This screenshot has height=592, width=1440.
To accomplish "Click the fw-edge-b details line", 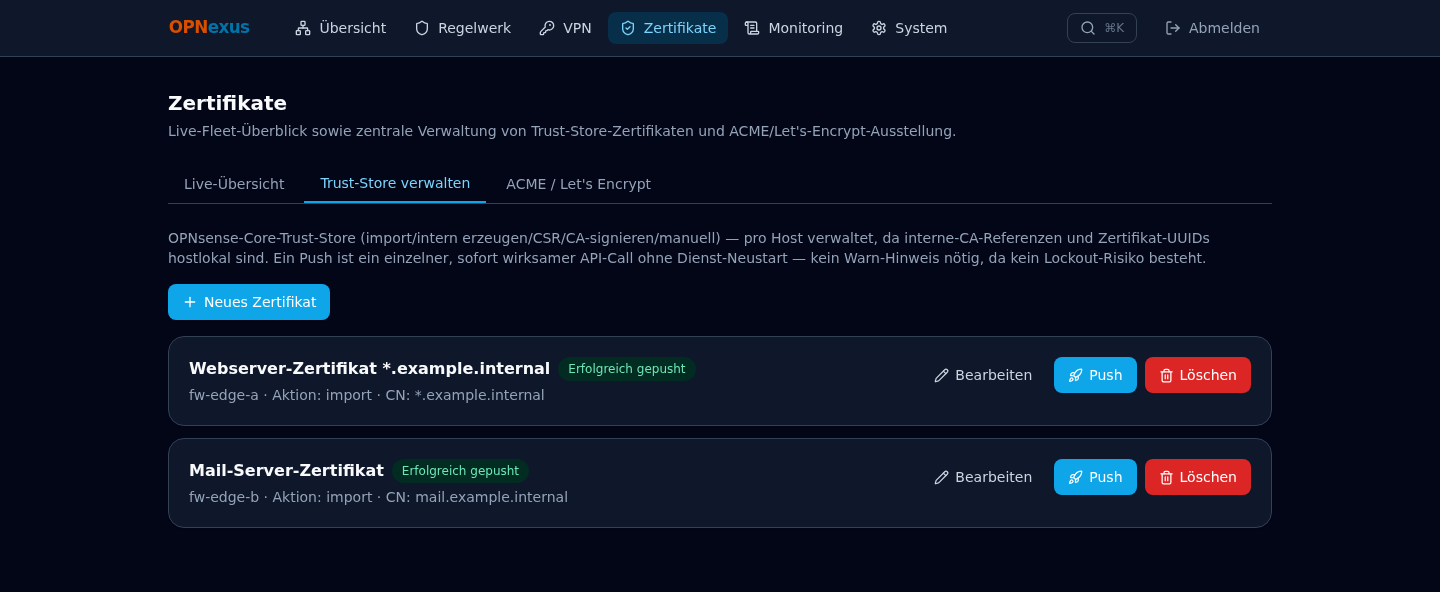I will coord(378,497).
